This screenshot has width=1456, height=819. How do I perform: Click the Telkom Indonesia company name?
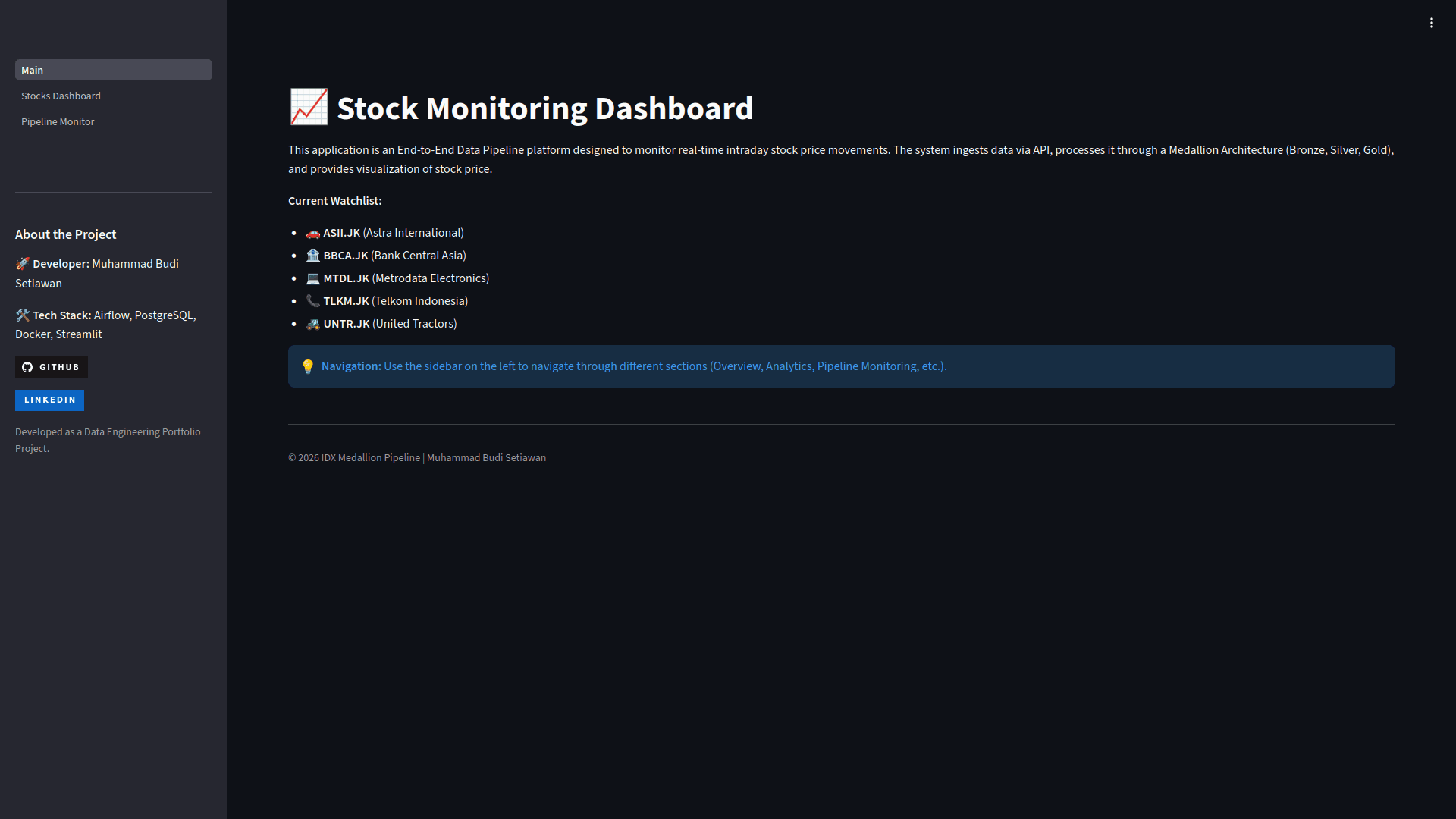coord(419,301)
